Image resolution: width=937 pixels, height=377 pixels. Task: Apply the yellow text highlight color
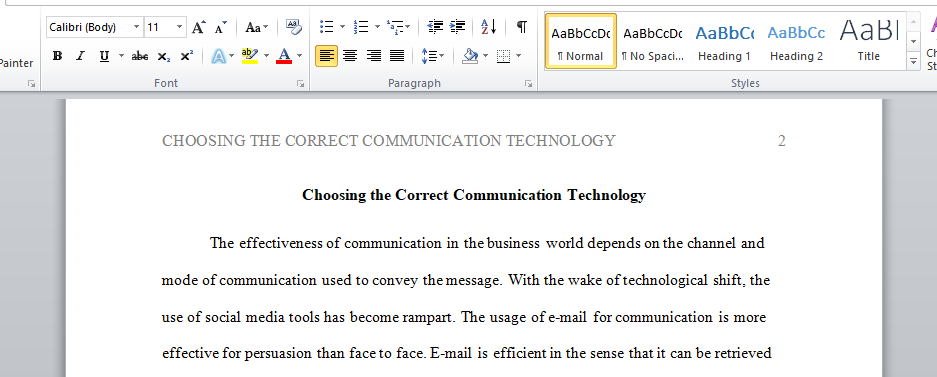(250, 56)
